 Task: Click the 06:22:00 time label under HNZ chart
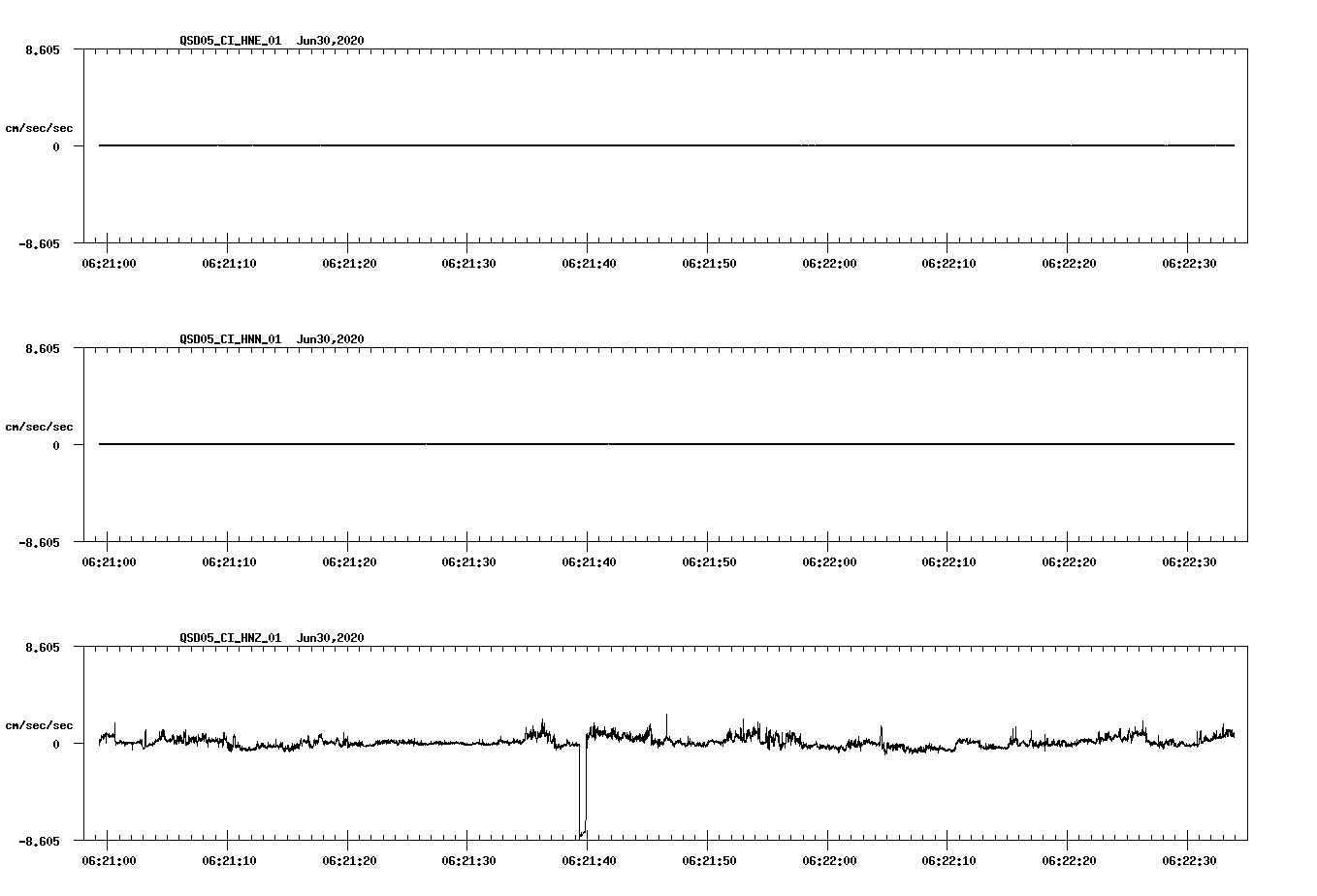(829, 861)
